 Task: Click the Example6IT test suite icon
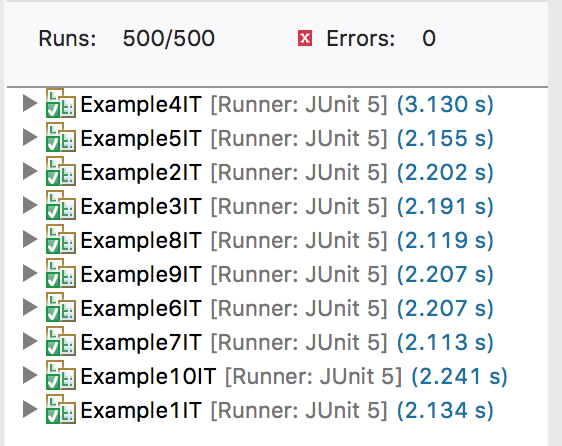point(61,308)
